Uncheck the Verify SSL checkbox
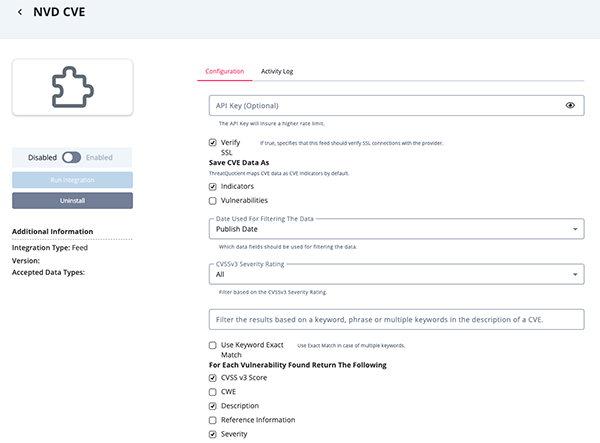 pyautogui.click(x=212, y=143)
